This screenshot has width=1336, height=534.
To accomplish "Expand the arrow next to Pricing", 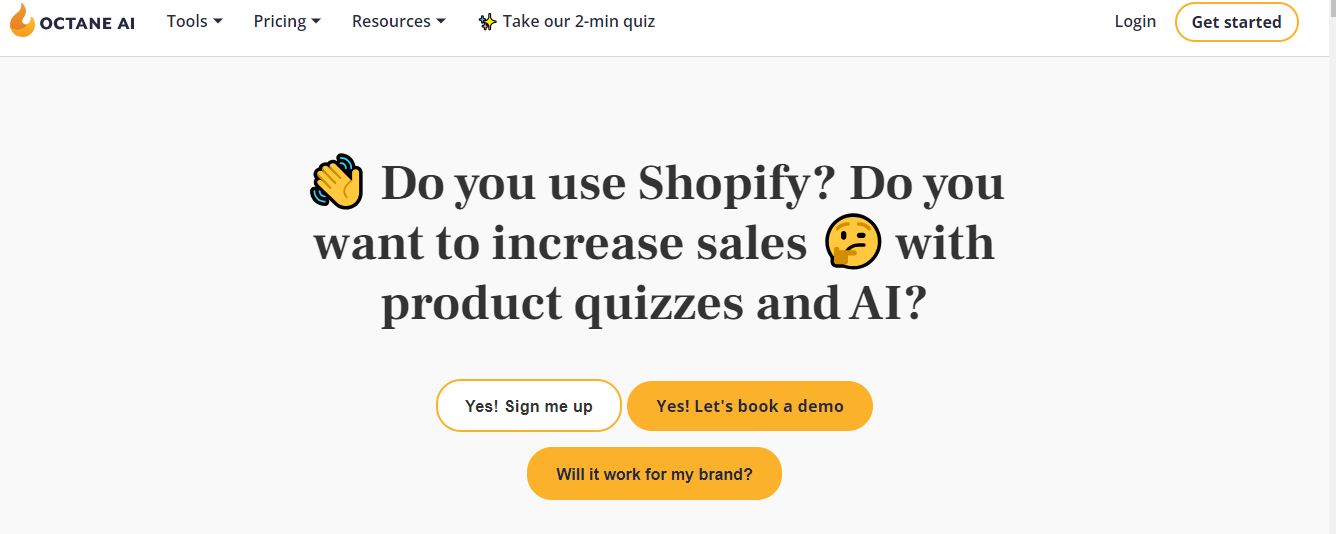I will pos(316,21).
